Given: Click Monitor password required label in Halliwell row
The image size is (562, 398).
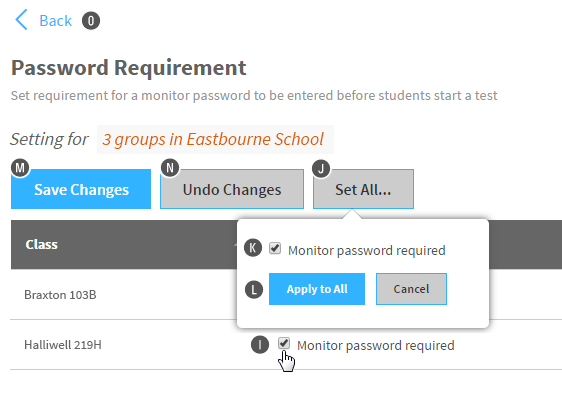Looking at the screenshot, I should click(376, 346).
